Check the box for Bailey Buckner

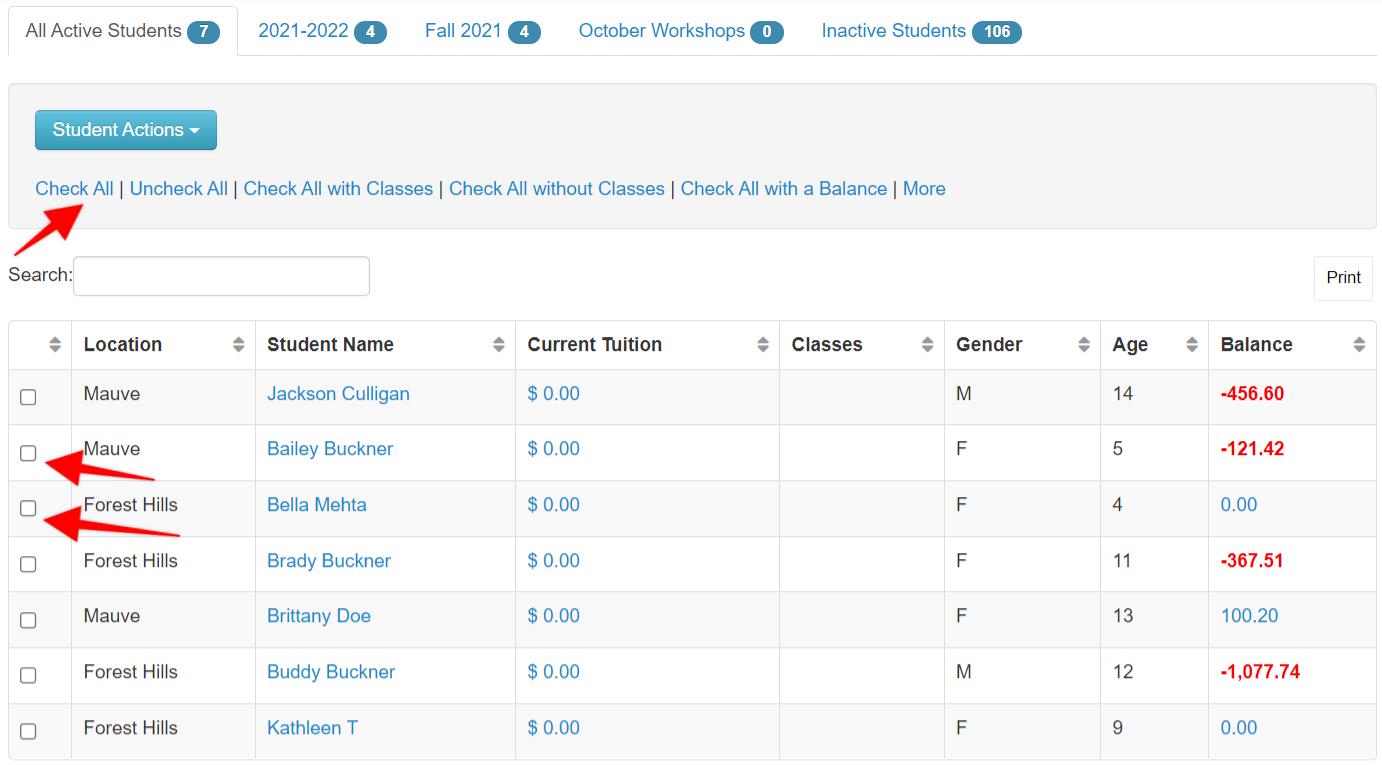coord(28,453)
